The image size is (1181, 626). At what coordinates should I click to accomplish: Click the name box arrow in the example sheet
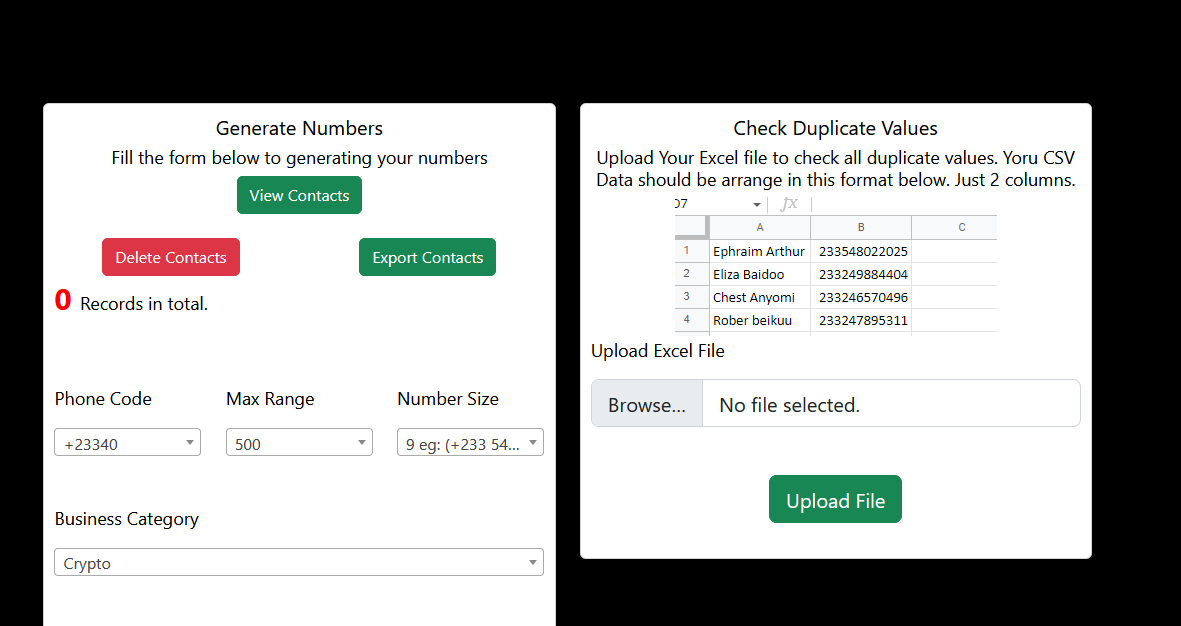(x=757, y=204)
